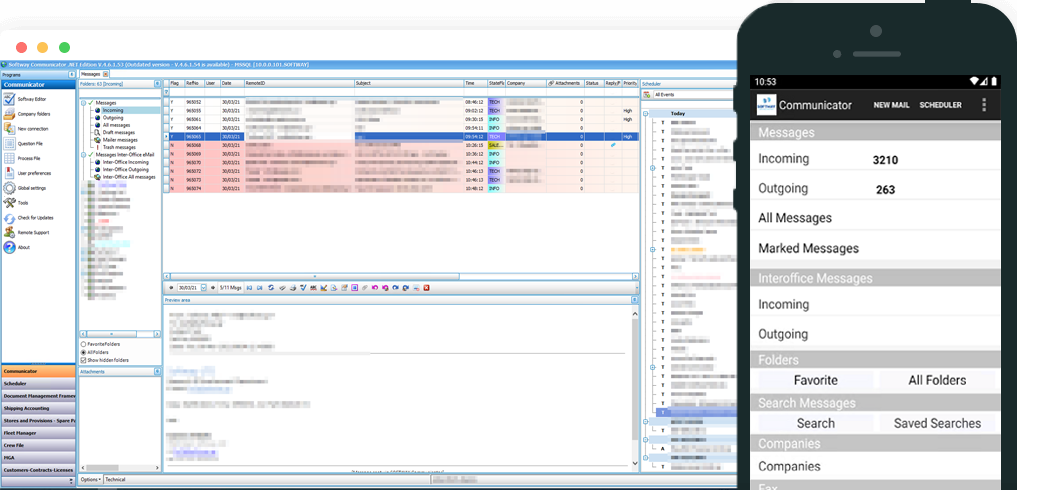
Task: Open User preferences
Action: (x=27, y=173)
